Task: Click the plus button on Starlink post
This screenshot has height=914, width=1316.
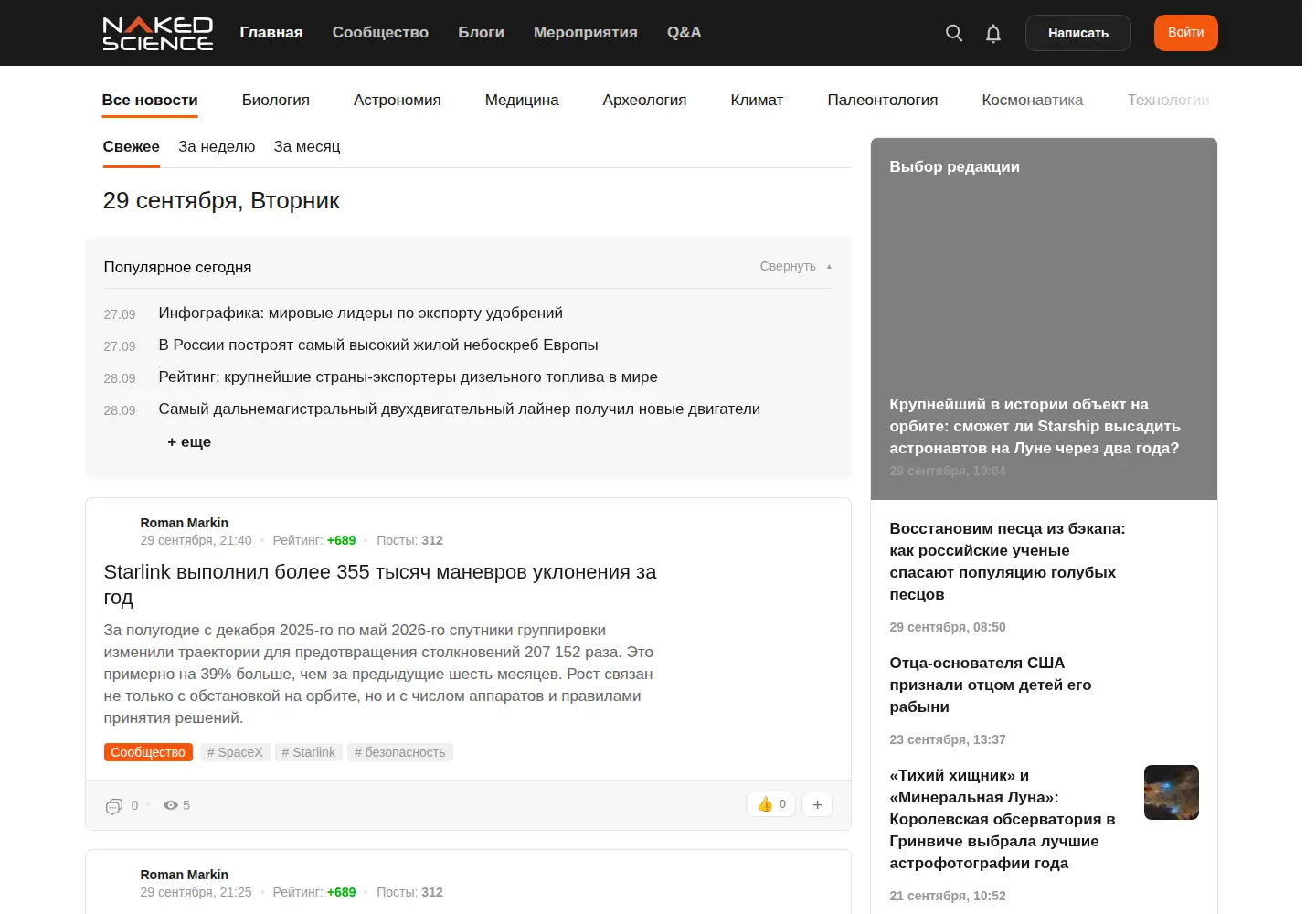Action: tap(817, 804)
